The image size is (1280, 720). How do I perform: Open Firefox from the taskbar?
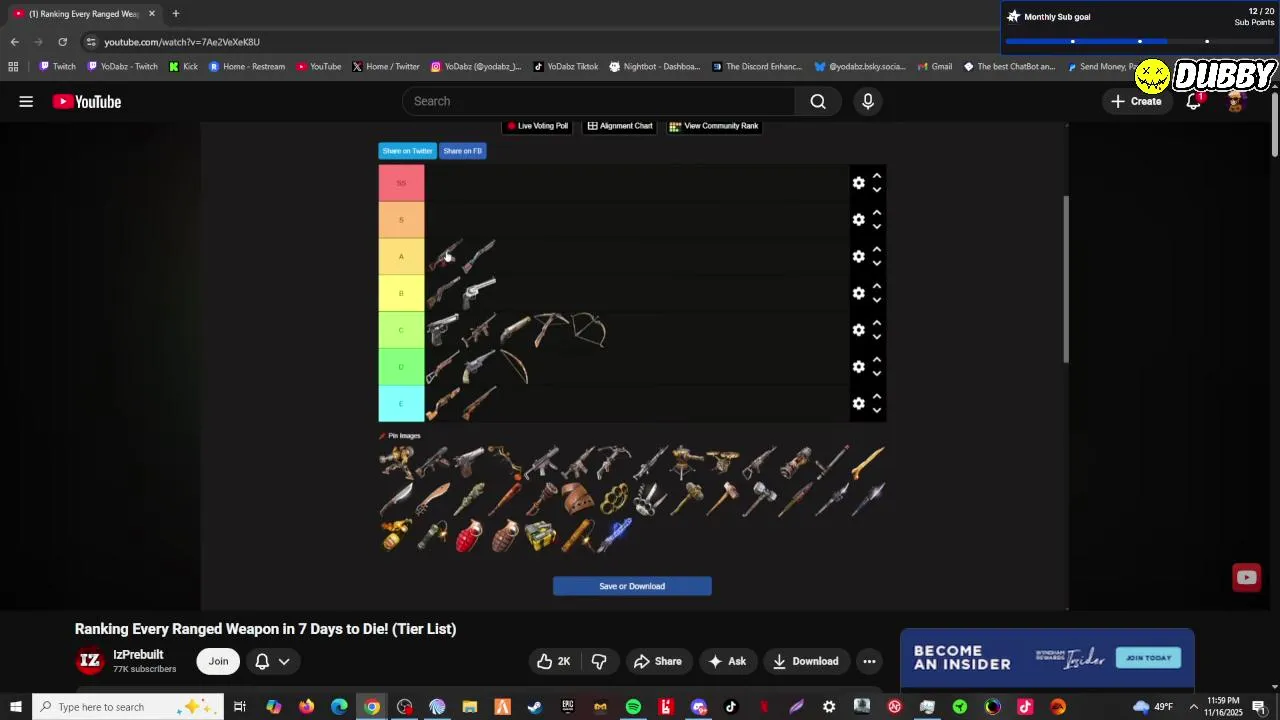tap(306, 707)
